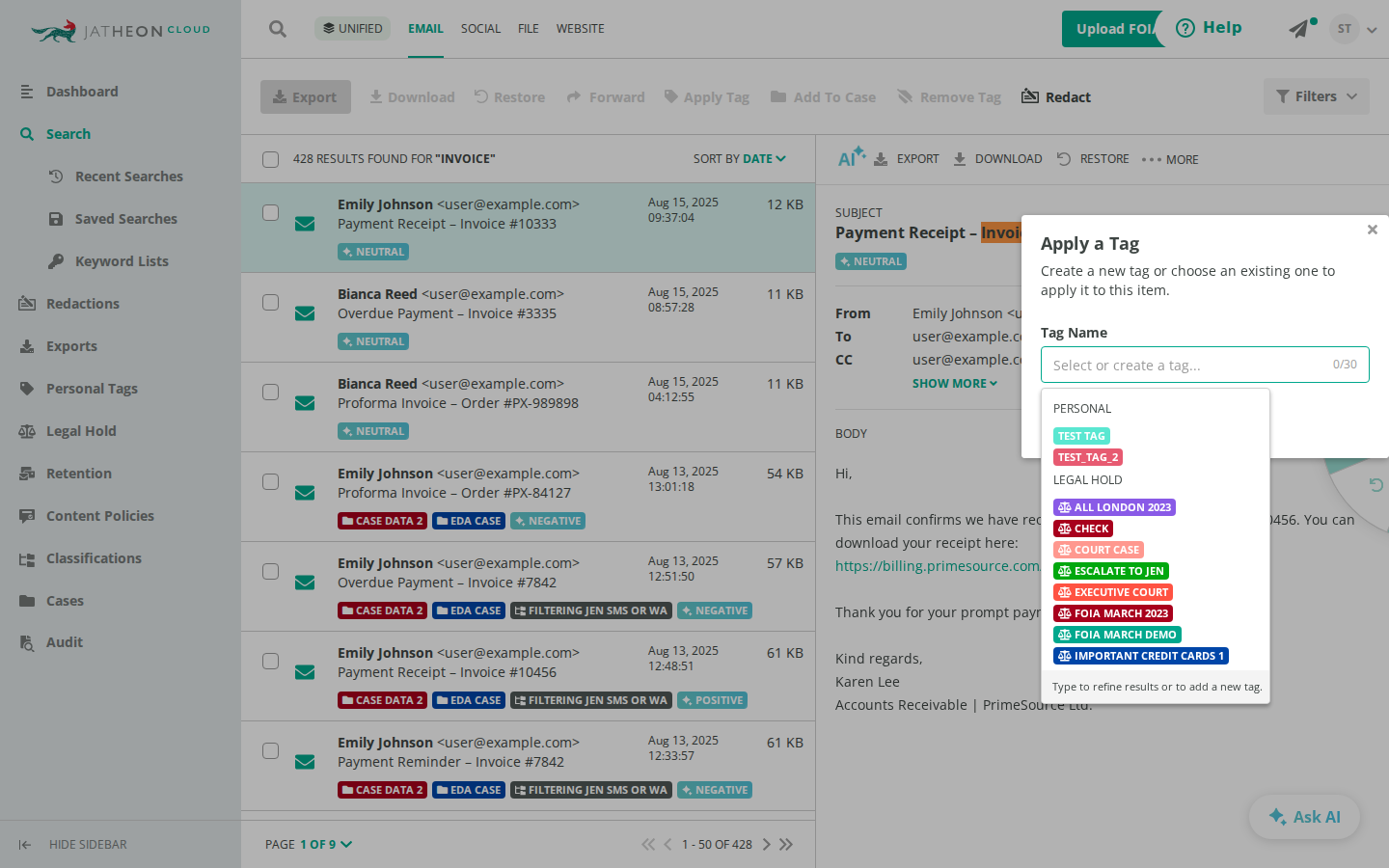Click the search magnifier icon in top bar
Image resolution: width=1389 pixels, height=868 pixels.
pyautogui.click(x=278, y=29)
